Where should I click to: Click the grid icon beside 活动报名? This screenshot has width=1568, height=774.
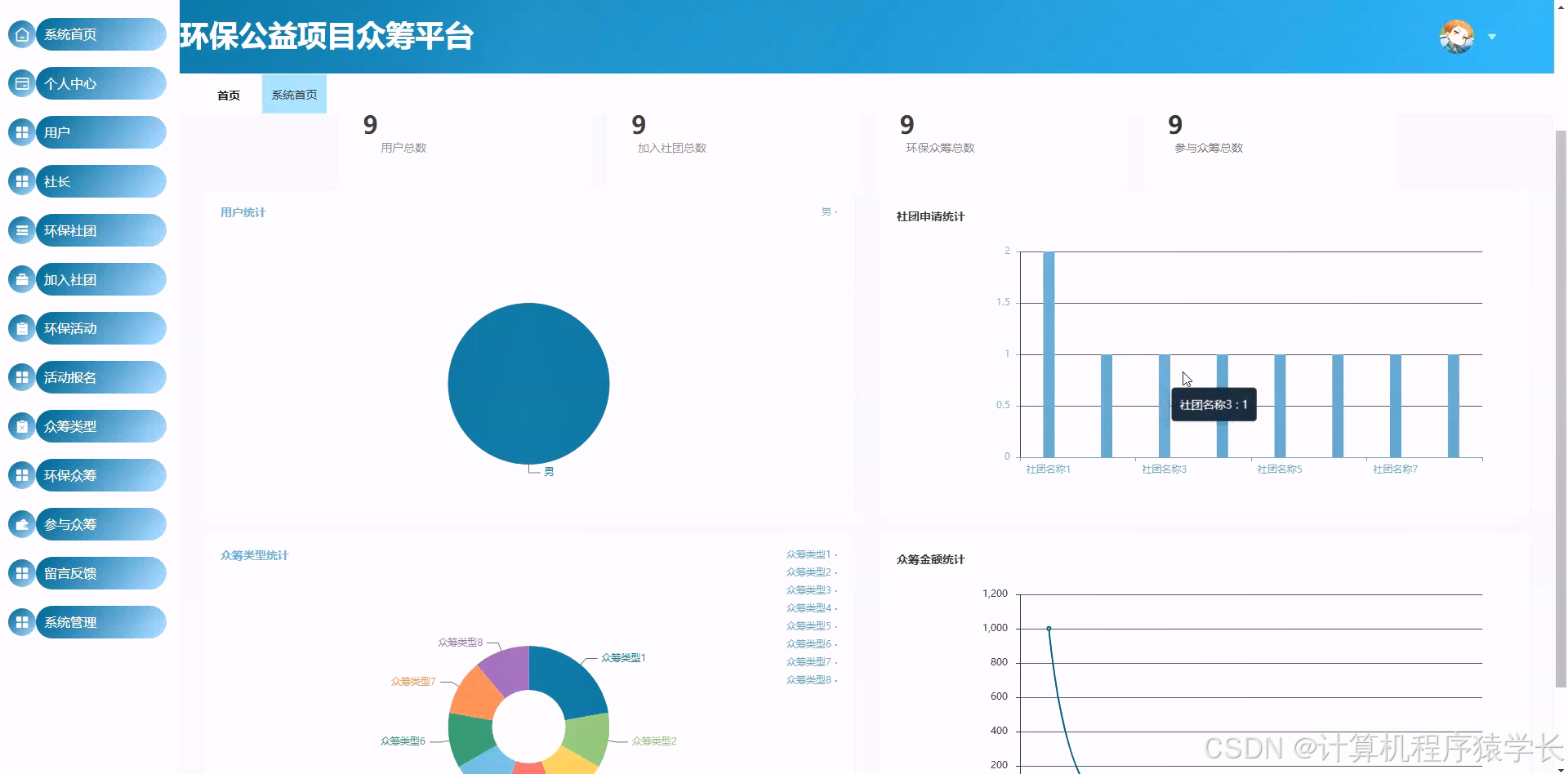(22, 377)
